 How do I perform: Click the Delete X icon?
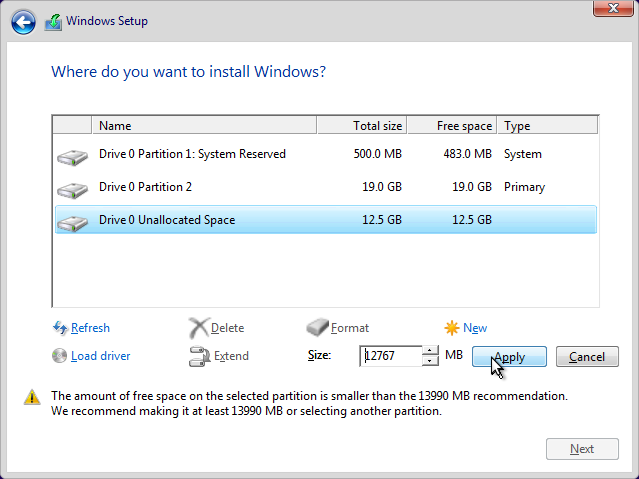coord(199,328)
